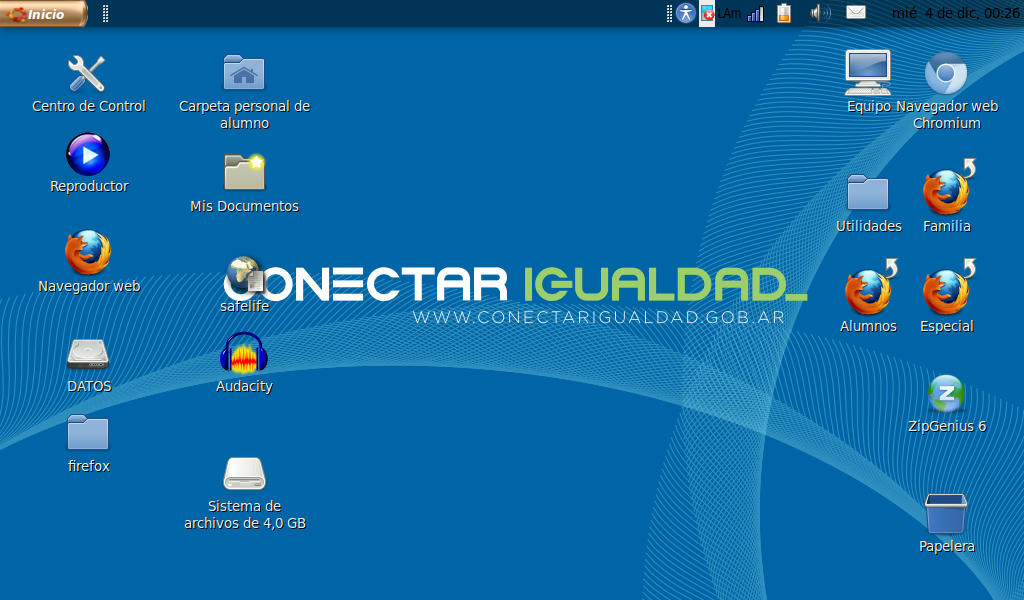Open the Papelera trash bin

point(946,514)
